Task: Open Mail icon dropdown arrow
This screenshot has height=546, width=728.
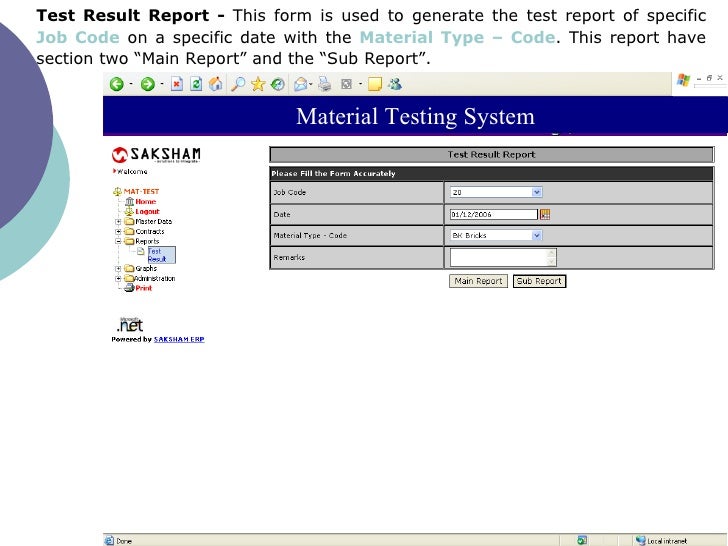Action: [x=311, y=84]
